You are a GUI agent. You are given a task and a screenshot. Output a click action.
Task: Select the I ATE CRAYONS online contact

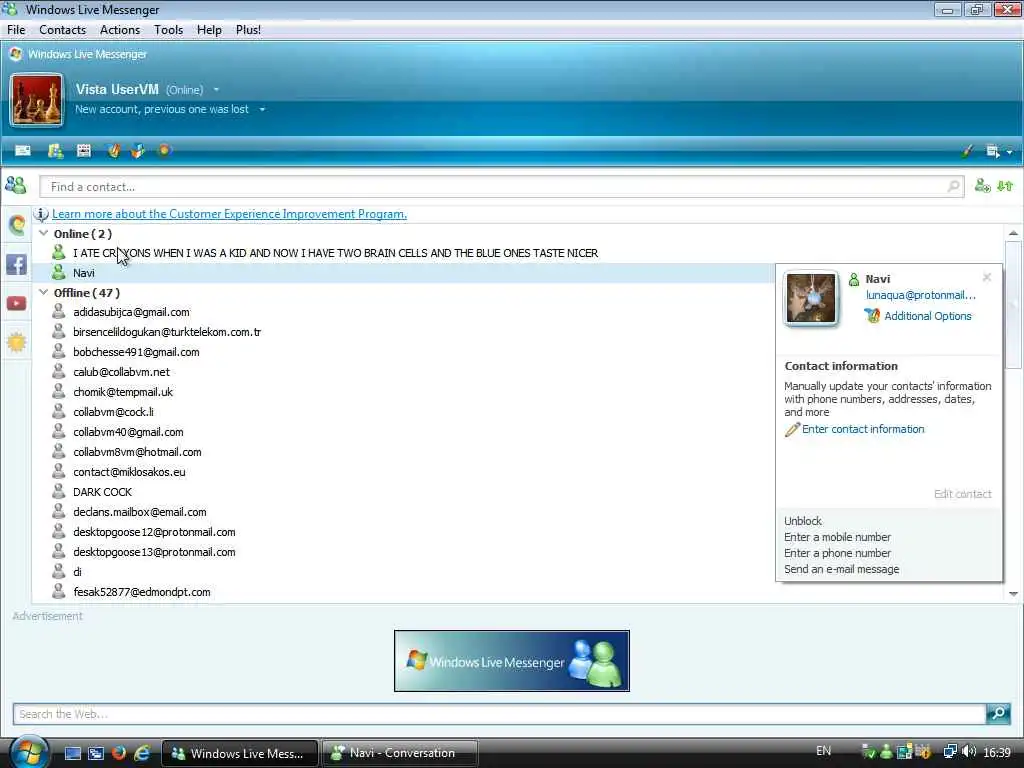(335, 253)
